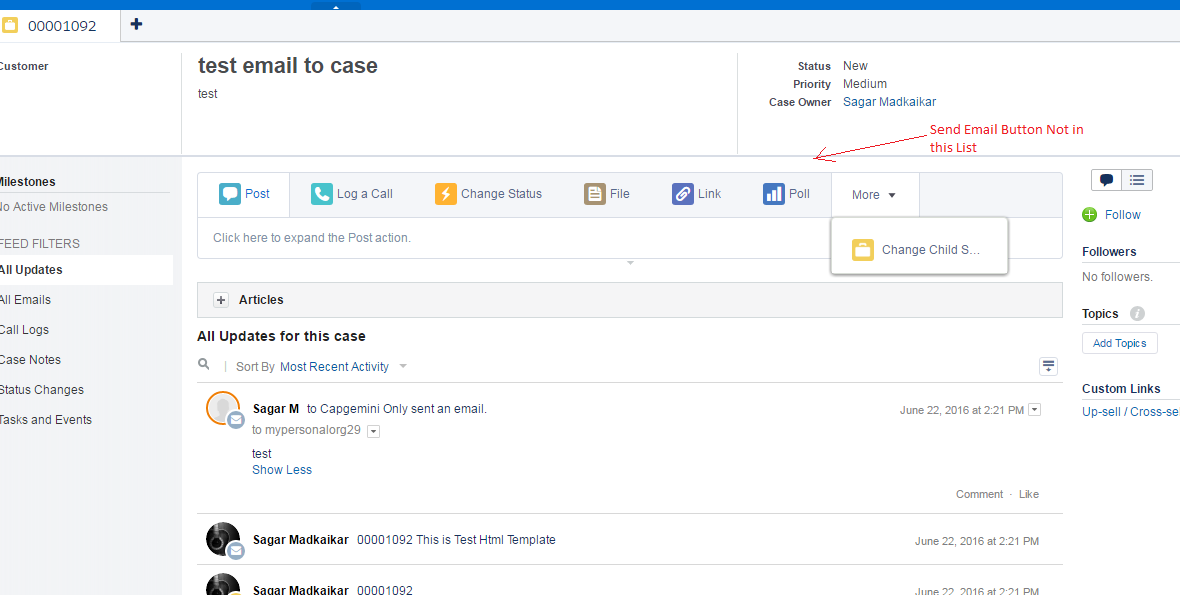Screen dimensions: 1180x614
Task: Open sort dropdown arrow beside Most Recent Activity
Action: point(403,366)
